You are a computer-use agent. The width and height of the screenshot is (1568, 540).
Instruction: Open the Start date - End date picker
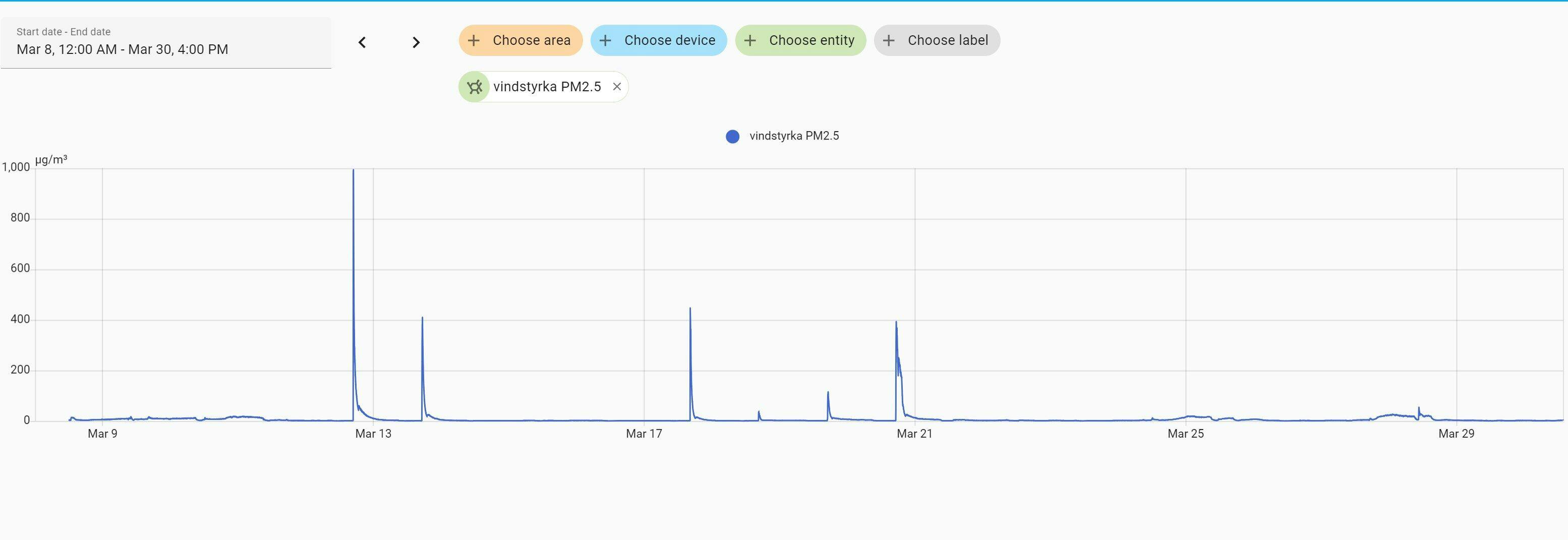[165, 43]
